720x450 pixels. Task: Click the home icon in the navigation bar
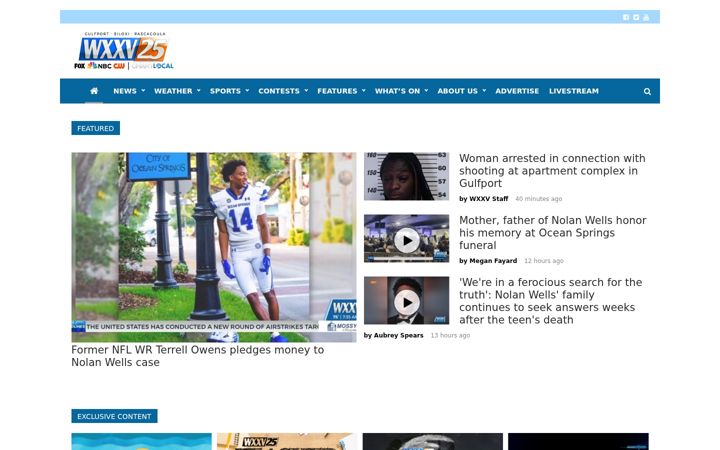[x=94, y=91]
